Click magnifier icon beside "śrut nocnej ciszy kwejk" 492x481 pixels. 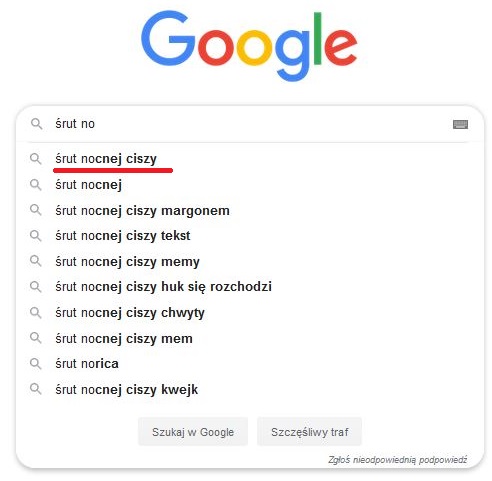click(35, 389)
